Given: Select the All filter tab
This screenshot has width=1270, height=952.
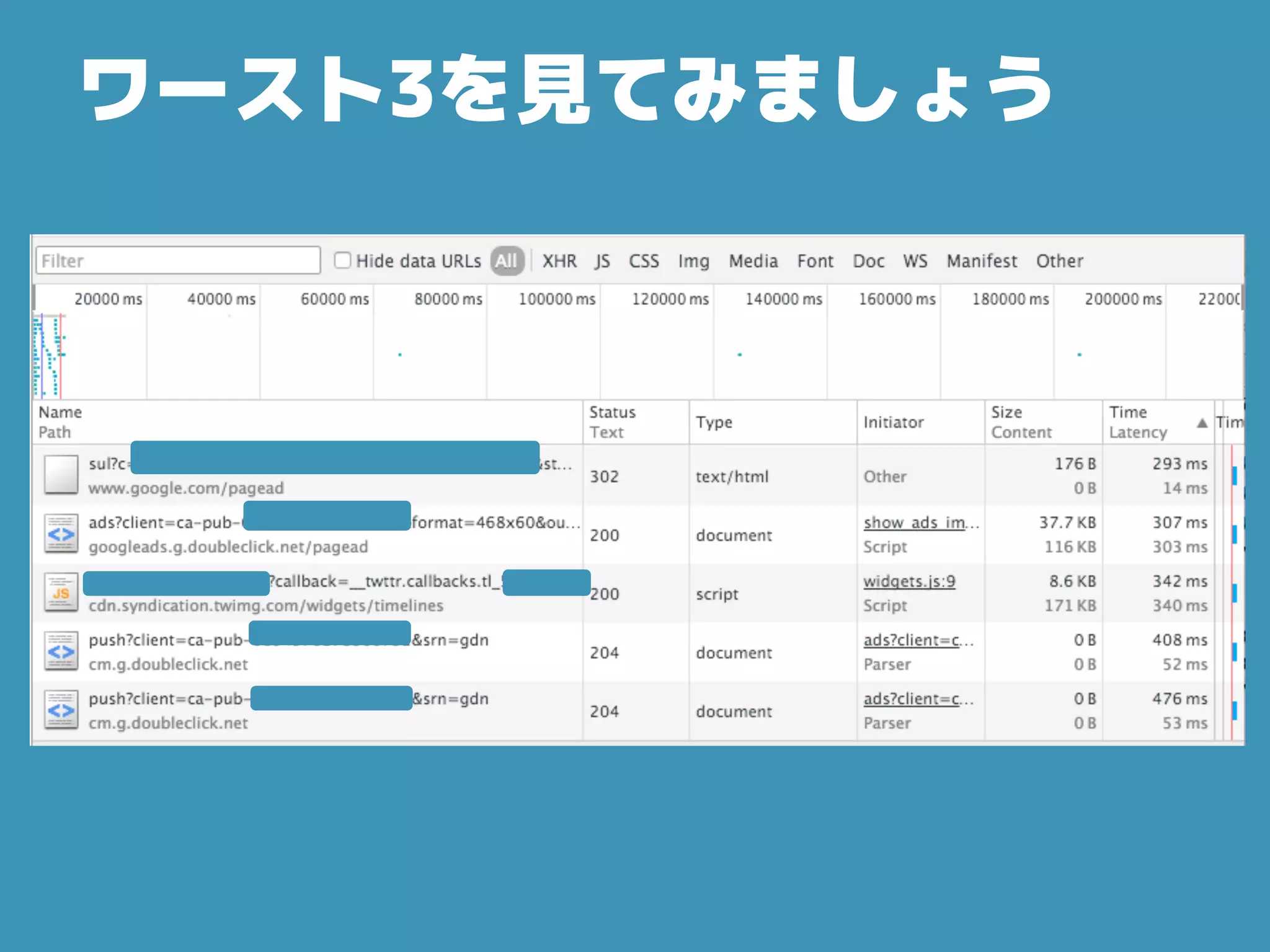Looking at the screenshot, I should [x=507, y=260].
